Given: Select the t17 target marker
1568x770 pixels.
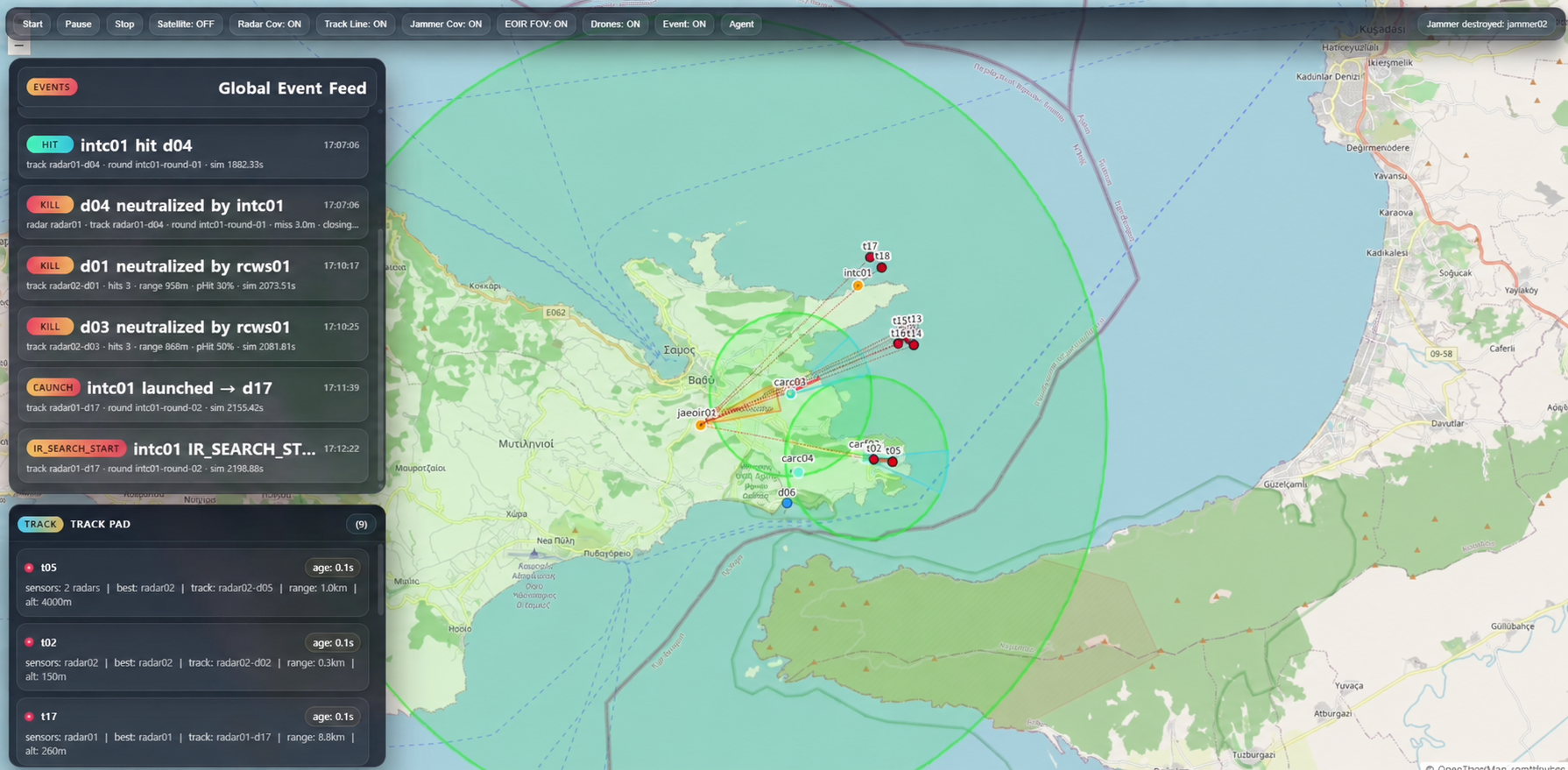Looking at the screenshot, I should coord(870,258).
